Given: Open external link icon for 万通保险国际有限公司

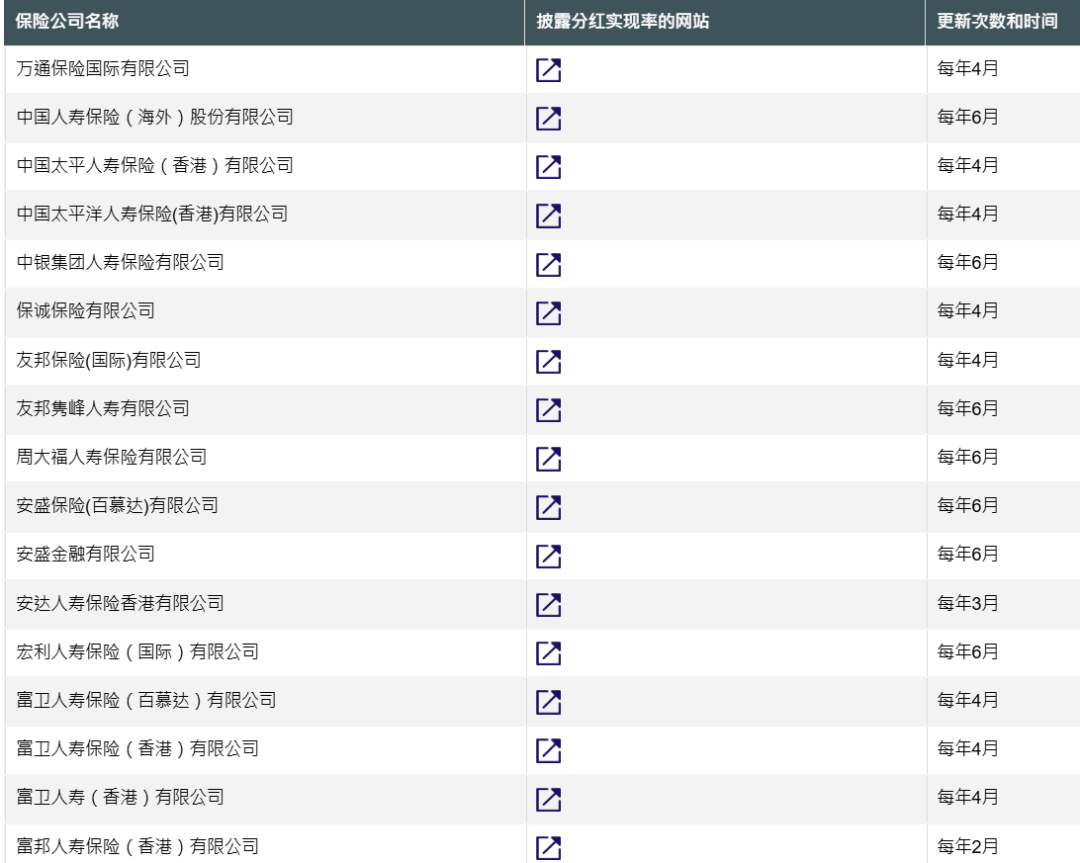Looking at the screenshot, I should 548,70.
